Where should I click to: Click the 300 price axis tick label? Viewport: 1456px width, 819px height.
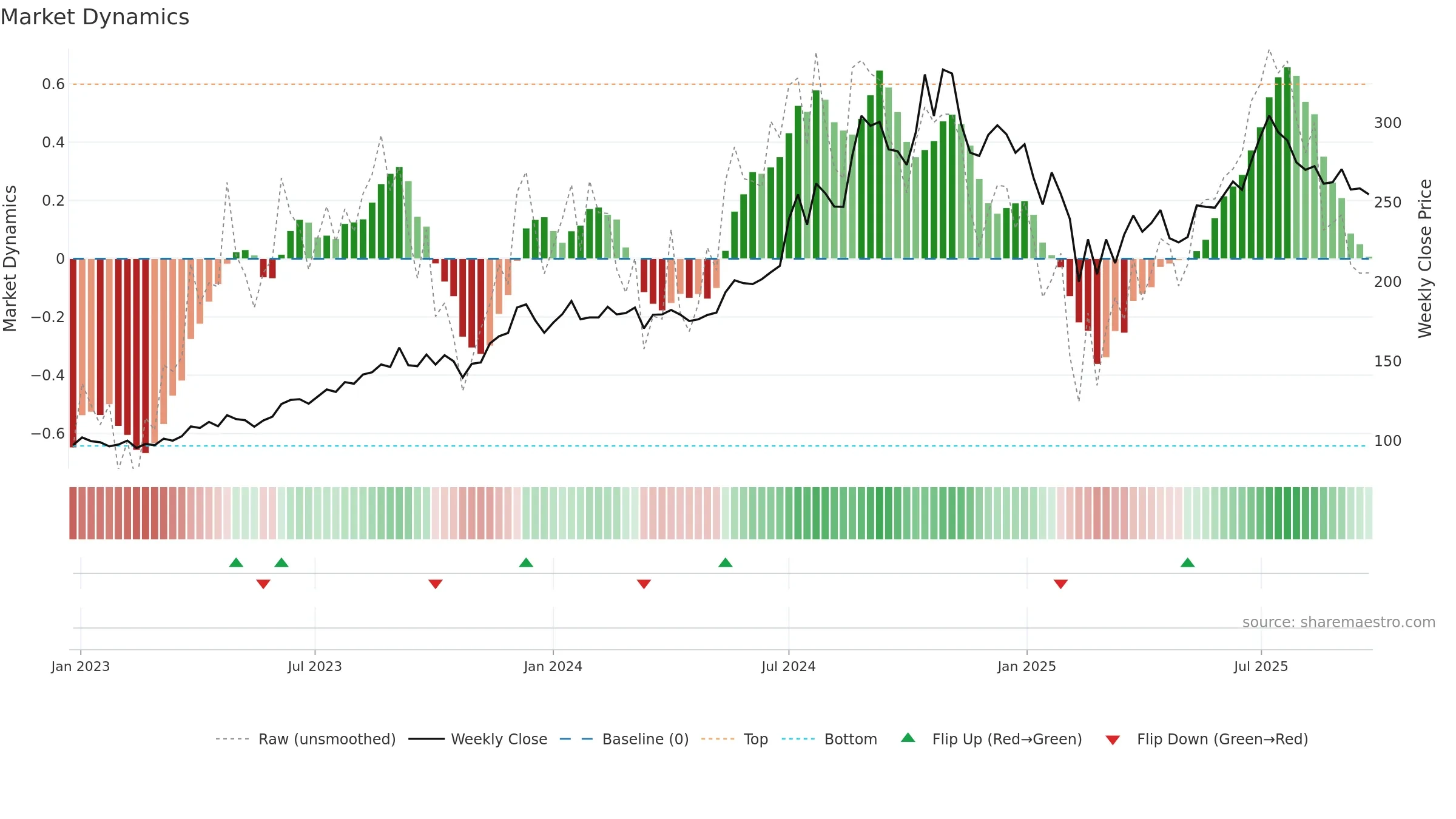point(1388,123)
